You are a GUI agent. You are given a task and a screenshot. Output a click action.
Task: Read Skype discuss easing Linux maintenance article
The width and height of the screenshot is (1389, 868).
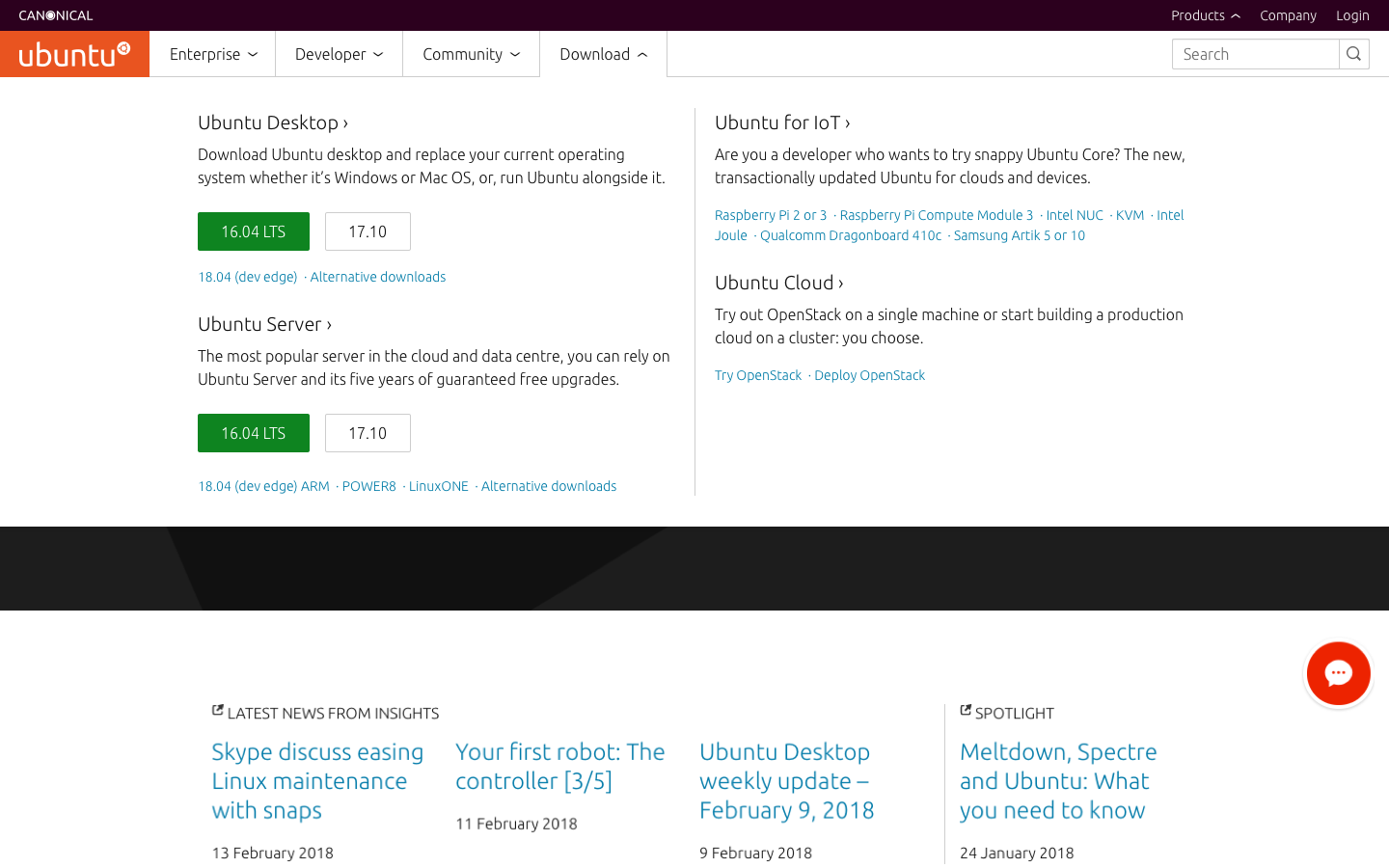(317, 781)
